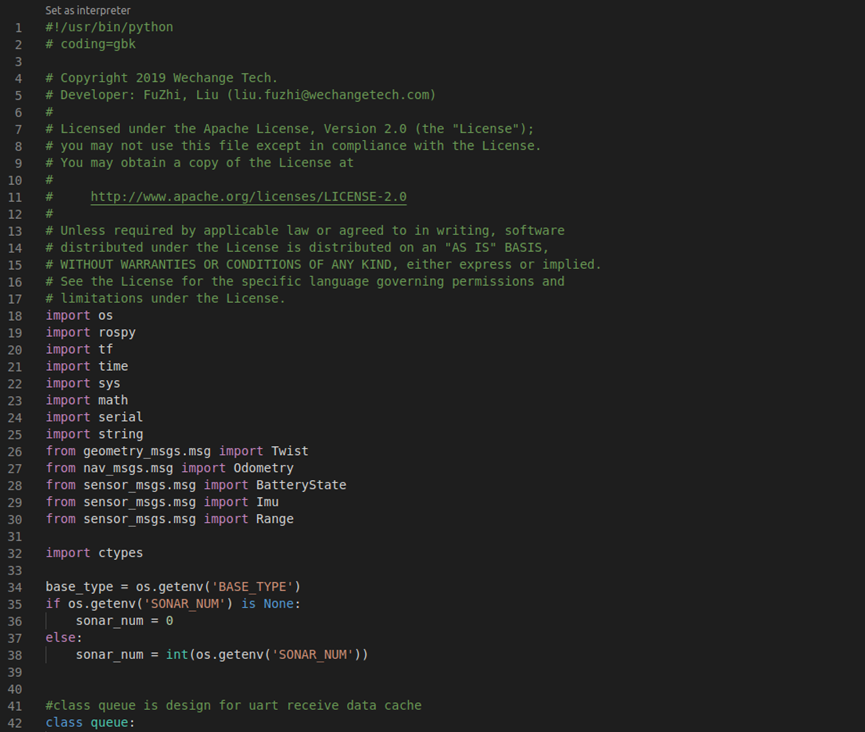
Task: Click the Imu import on line 29
Action: (267, 501)
